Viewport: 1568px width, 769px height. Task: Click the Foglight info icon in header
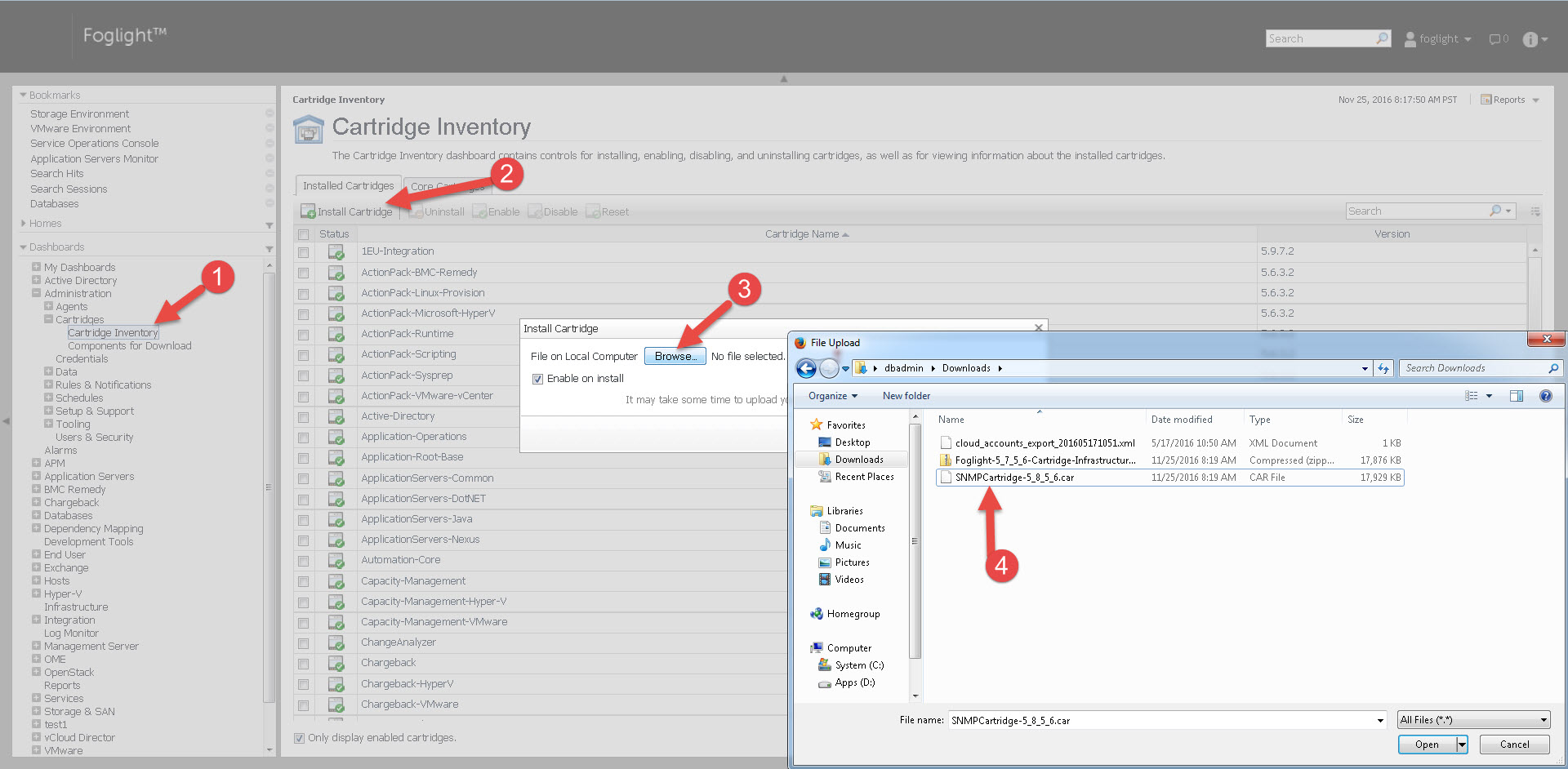[1530, 39]
